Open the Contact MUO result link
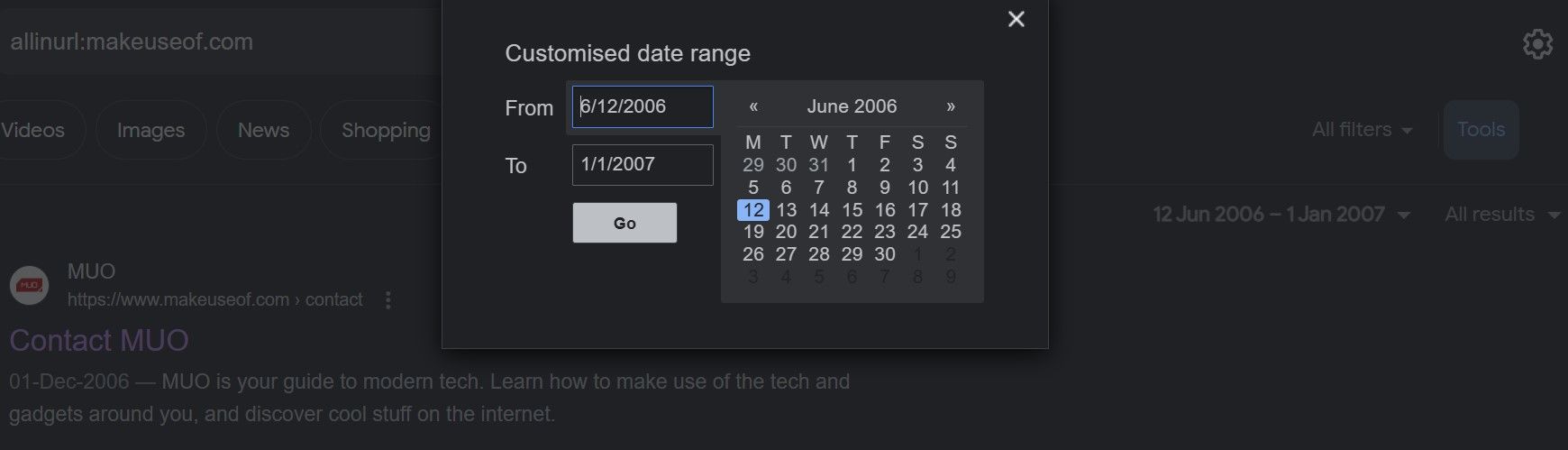The image size is (1568, 450). 99,340
